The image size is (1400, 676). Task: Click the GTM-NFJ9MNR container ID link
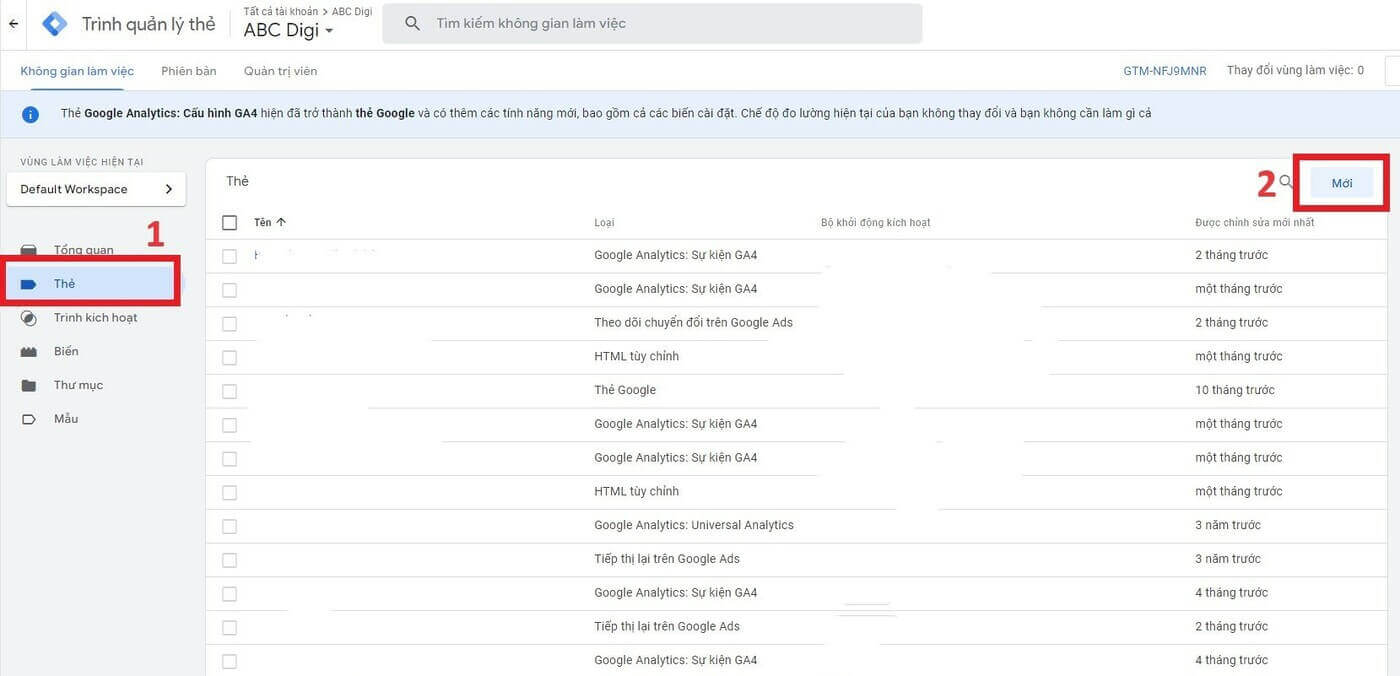click(x=1164, y=71)
